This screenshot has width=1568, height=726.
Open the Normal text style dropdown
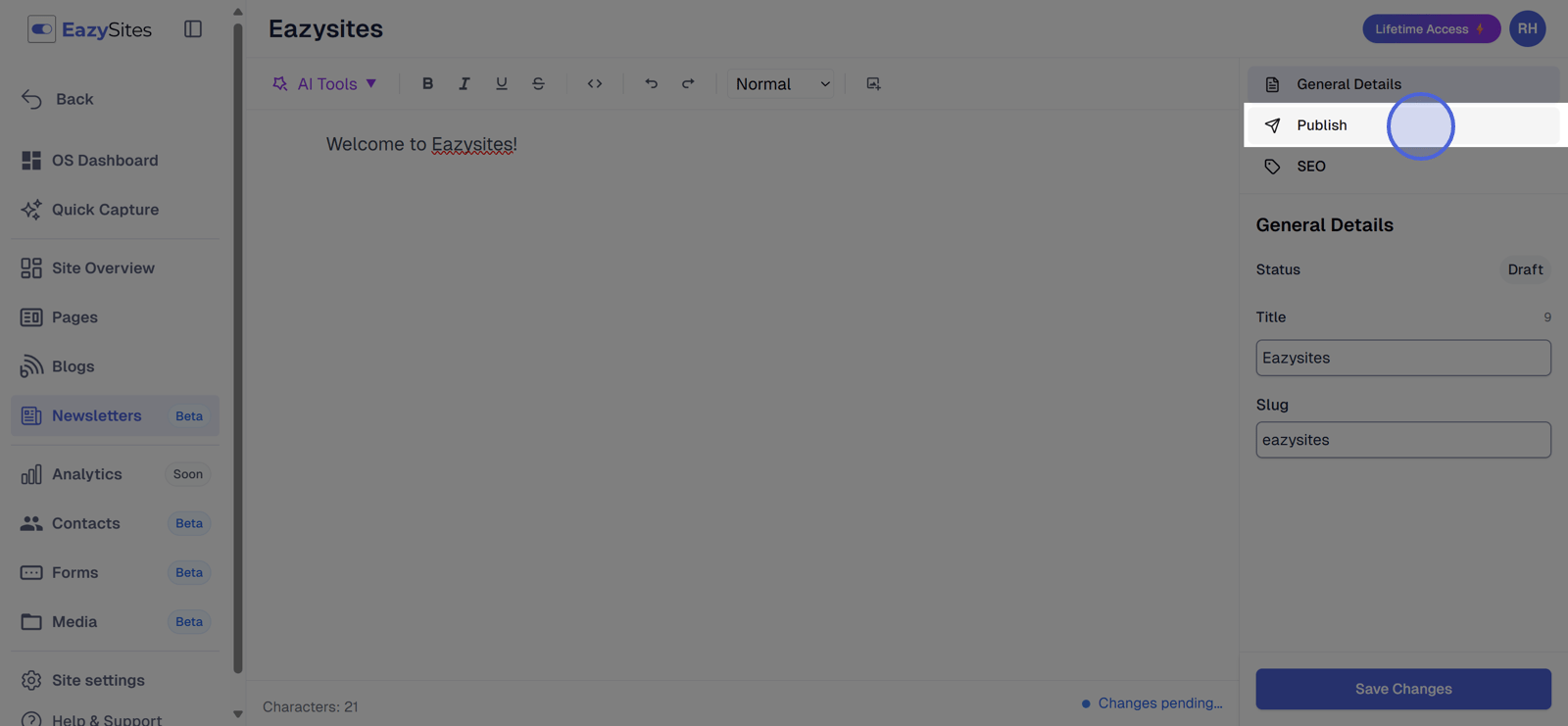point(783,84)
